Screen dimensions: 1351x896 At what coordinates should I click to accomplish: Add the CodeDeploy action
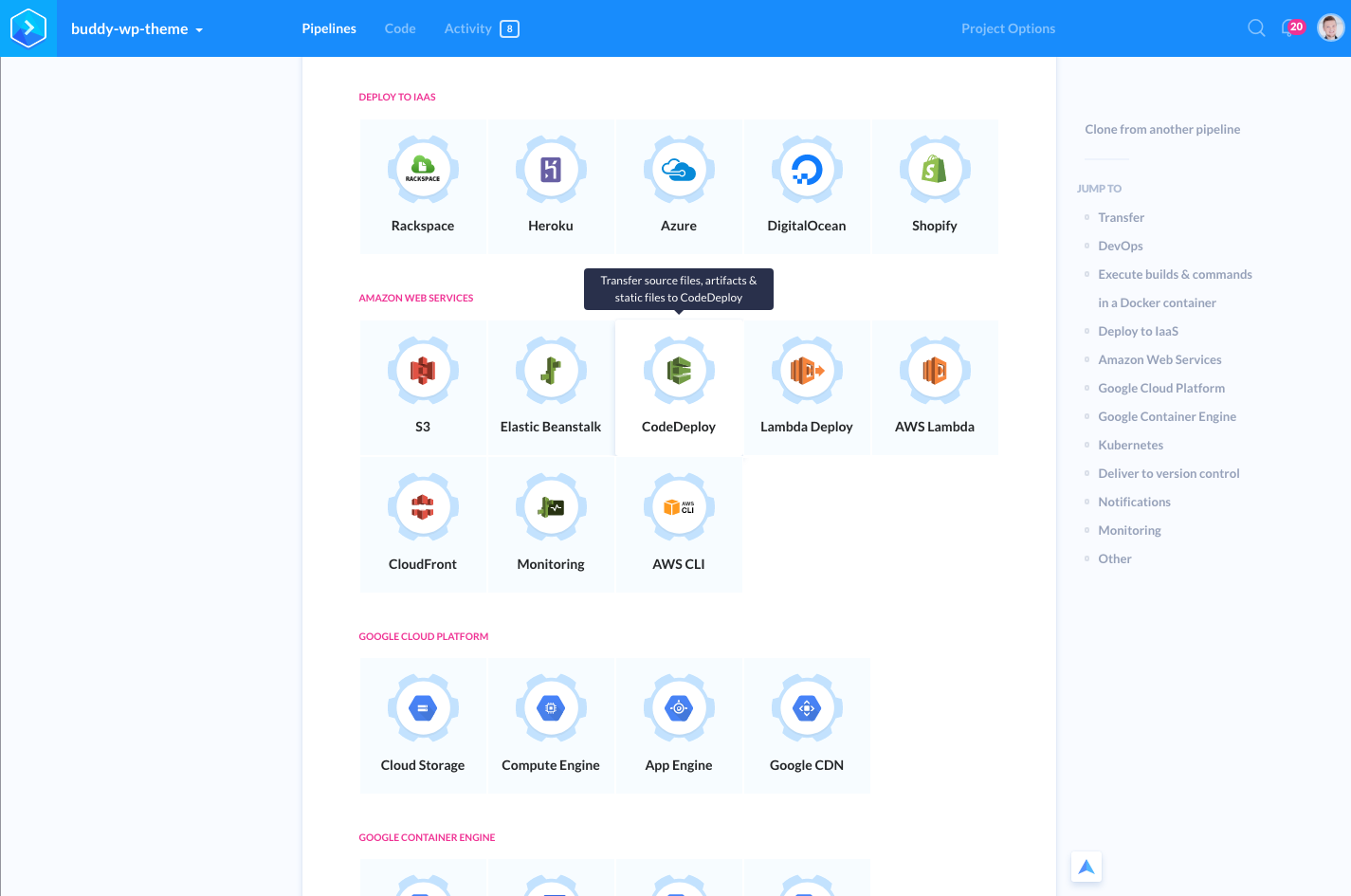(679, 388)
